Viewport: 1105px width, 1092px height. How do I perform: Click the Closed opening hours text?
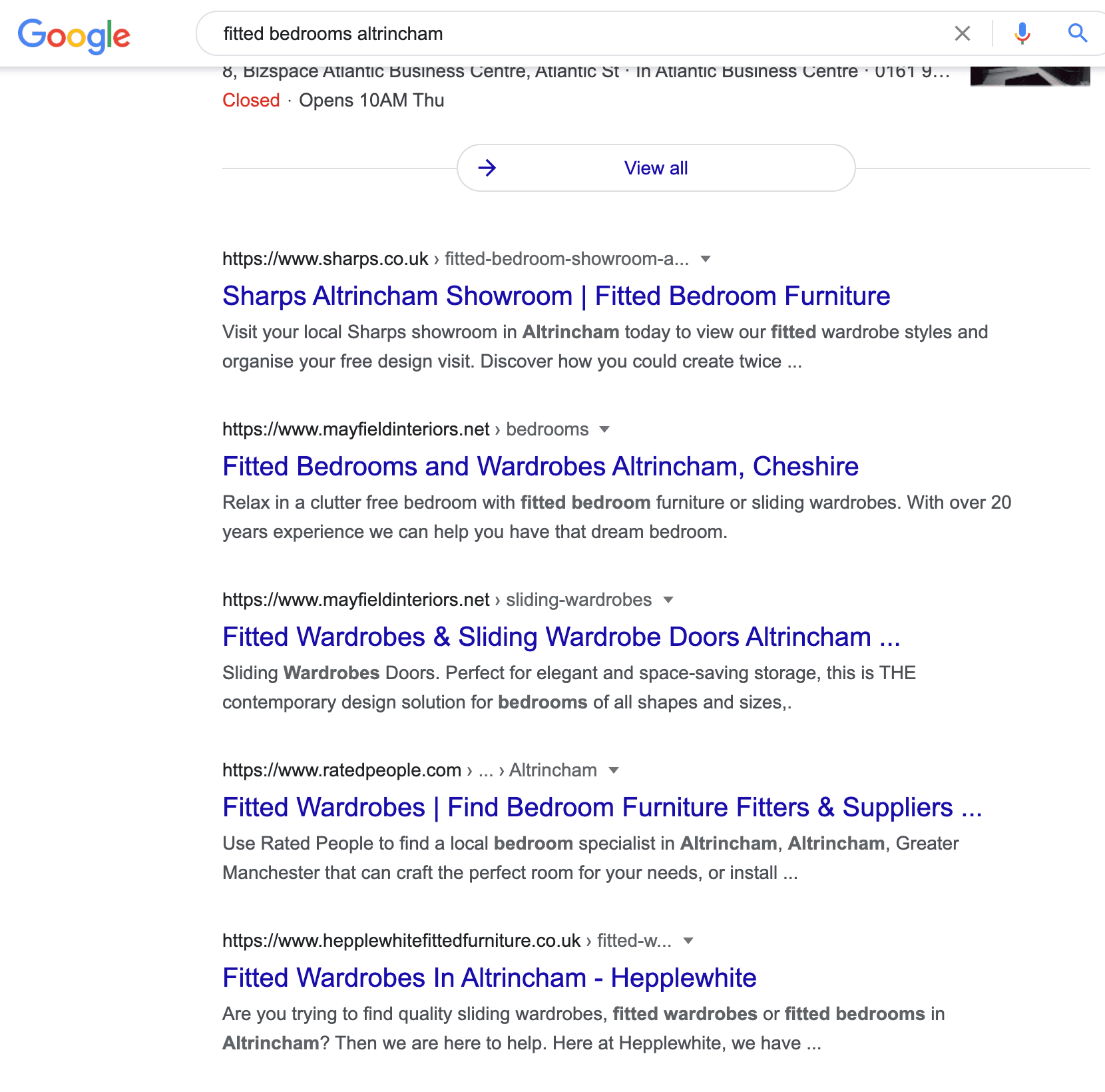point(251,101)
